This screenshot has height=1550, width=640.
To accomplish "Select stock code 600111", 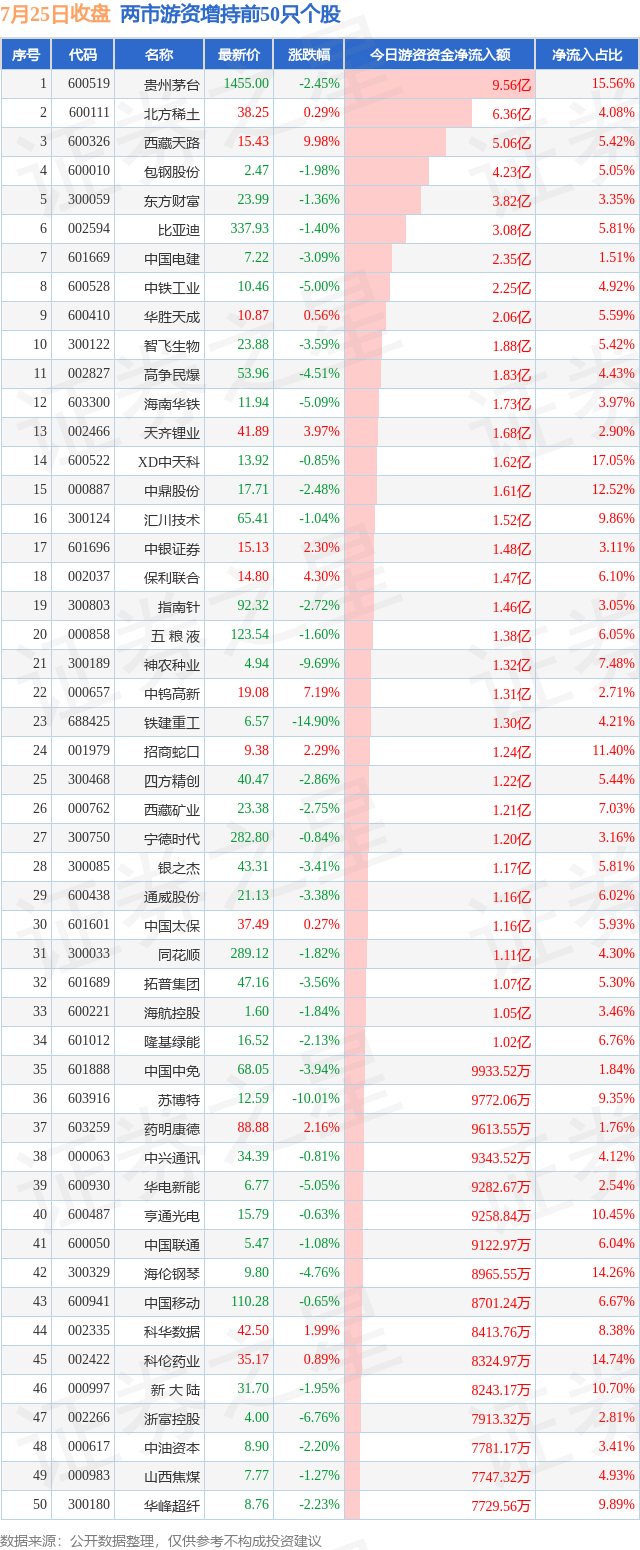I will [x=89, y=113].
